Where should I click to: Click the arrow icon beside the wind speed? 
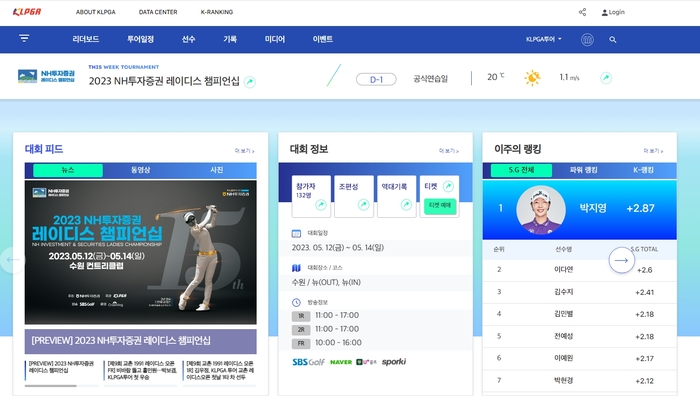pyautogui.click(x=606, y=78)
